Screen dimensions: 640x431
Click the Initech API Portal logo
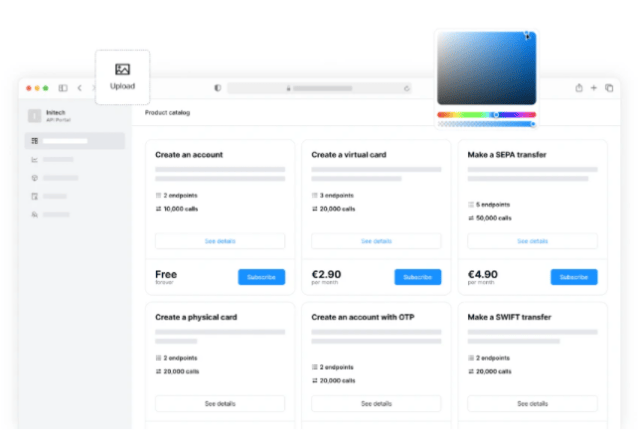[x=35, y=116]
